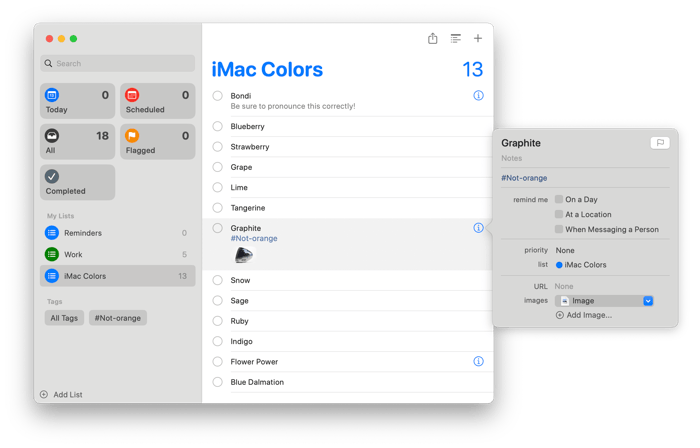Enable remind me On a Day checkbox
Screen dimensions: 700x448
click(x=558, y=199)
